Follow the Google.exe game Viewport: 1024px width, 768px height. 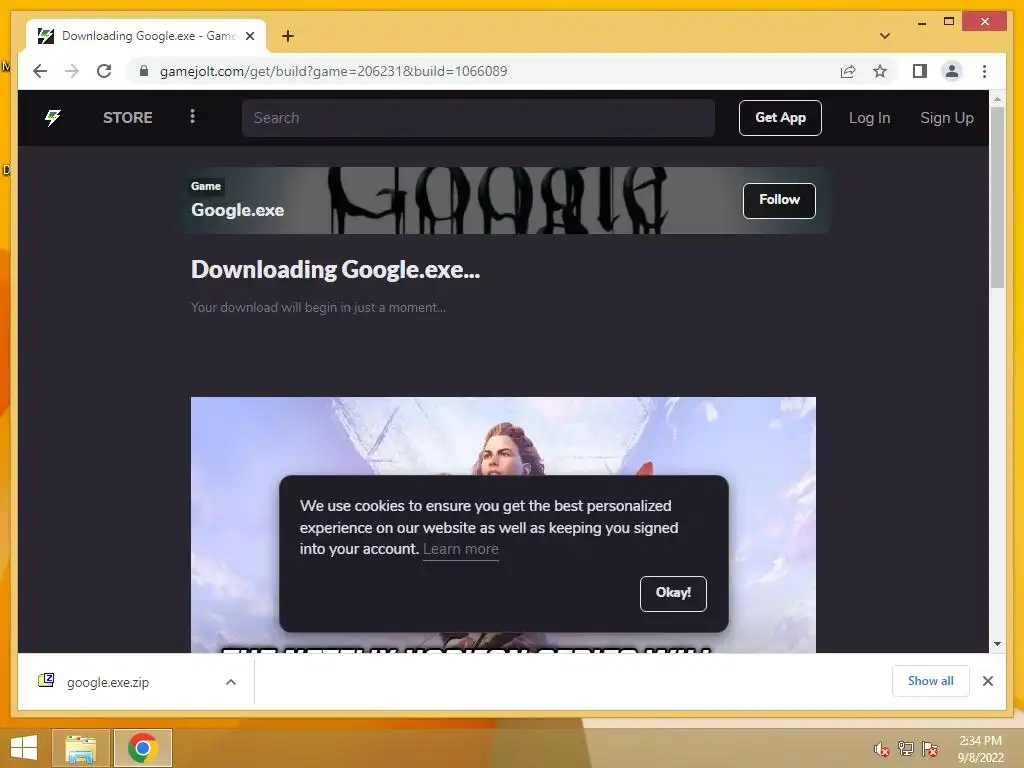[779, 200]
